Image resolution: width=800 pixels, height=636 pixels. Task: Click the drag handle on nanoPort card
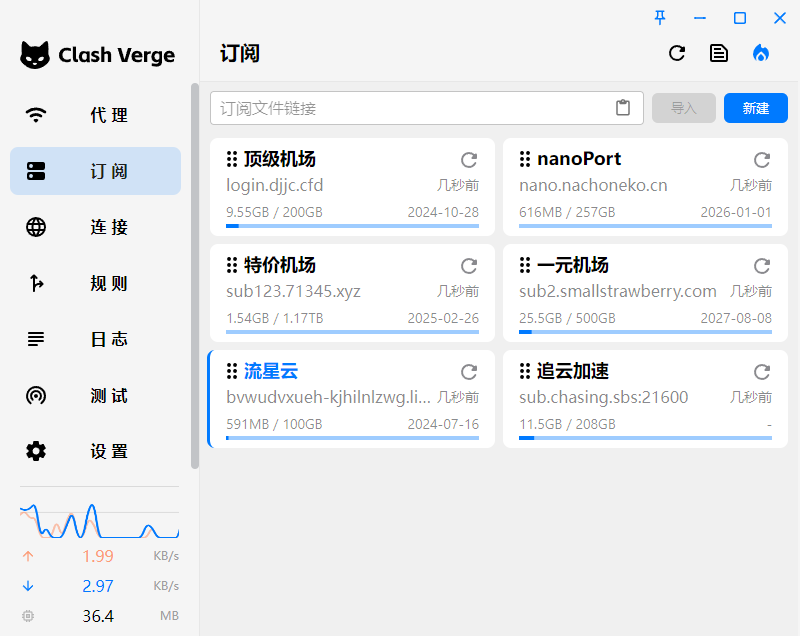tap(525, 159)
